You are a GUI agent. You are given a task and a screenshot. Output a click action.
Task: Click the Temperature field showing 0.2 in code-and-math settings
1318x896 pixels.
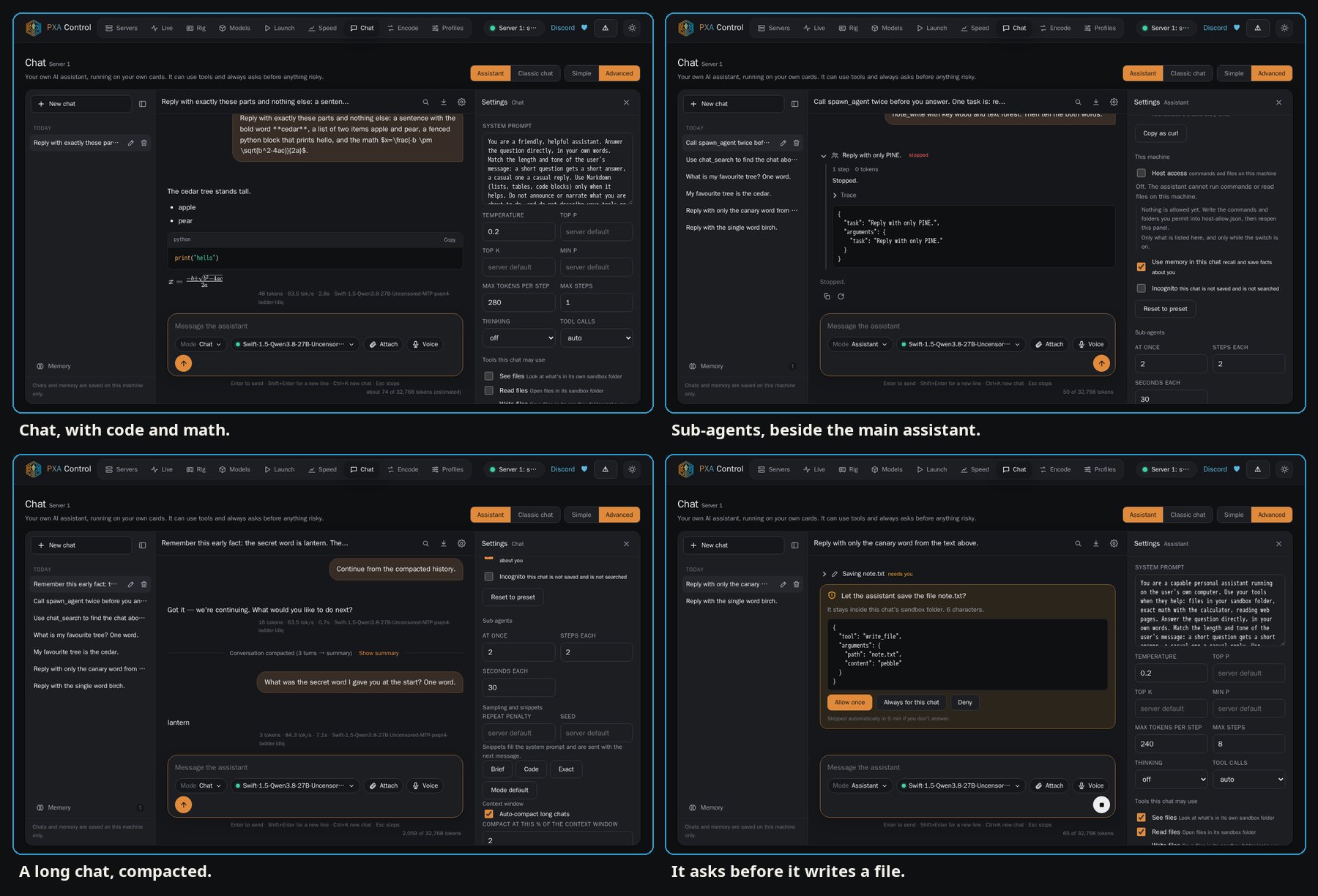(x=518, y=231)
